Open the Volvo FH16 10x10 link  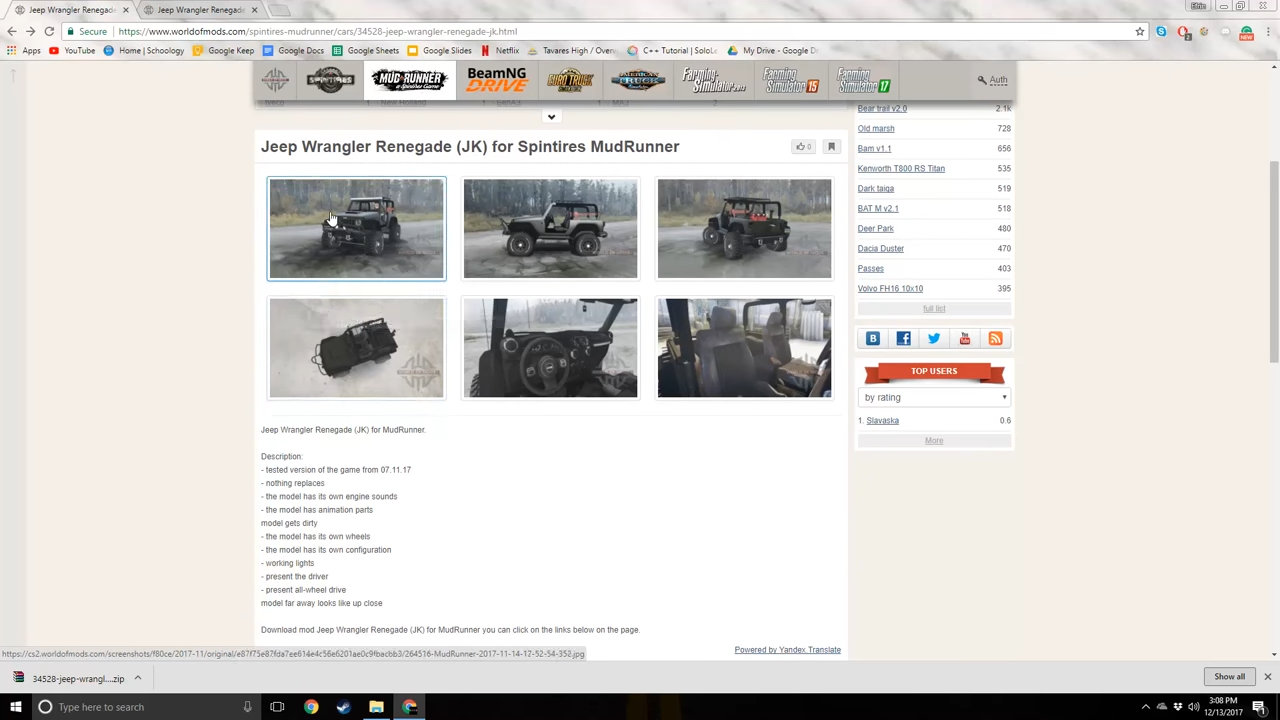pos(890,288)
